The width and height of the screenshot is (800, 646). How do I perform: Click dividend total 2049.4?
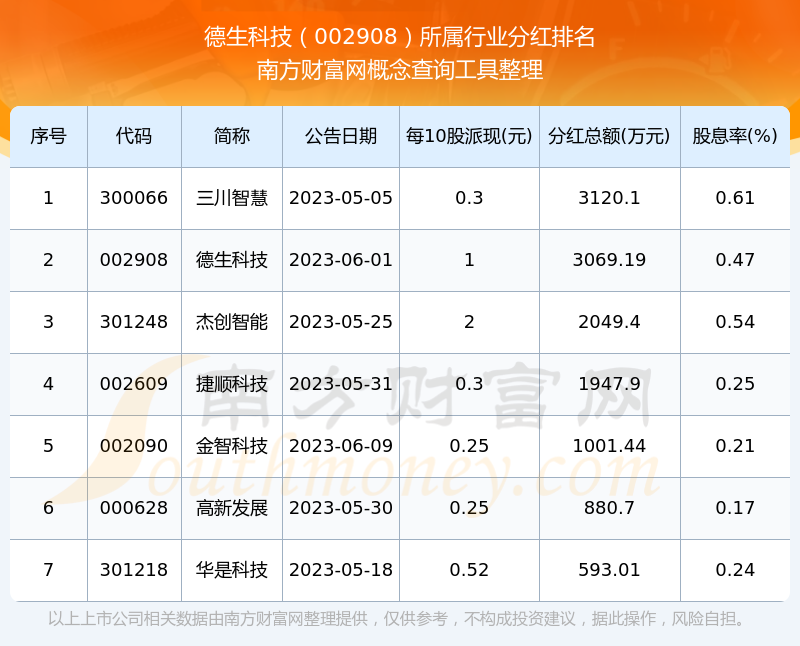pyautogui.click(x=609, y=322)
